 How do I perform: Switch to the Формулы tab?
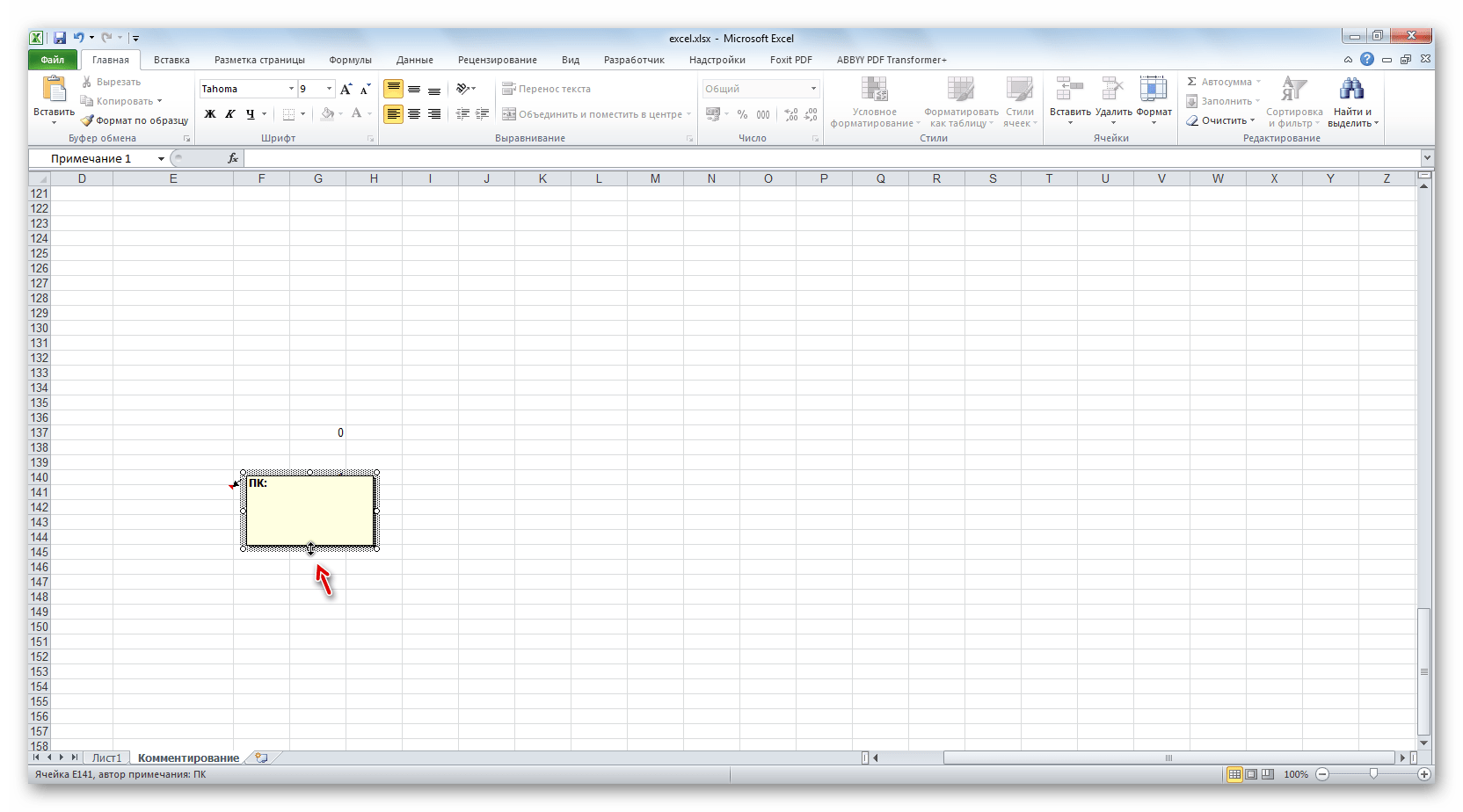click(x=350, y=60)
